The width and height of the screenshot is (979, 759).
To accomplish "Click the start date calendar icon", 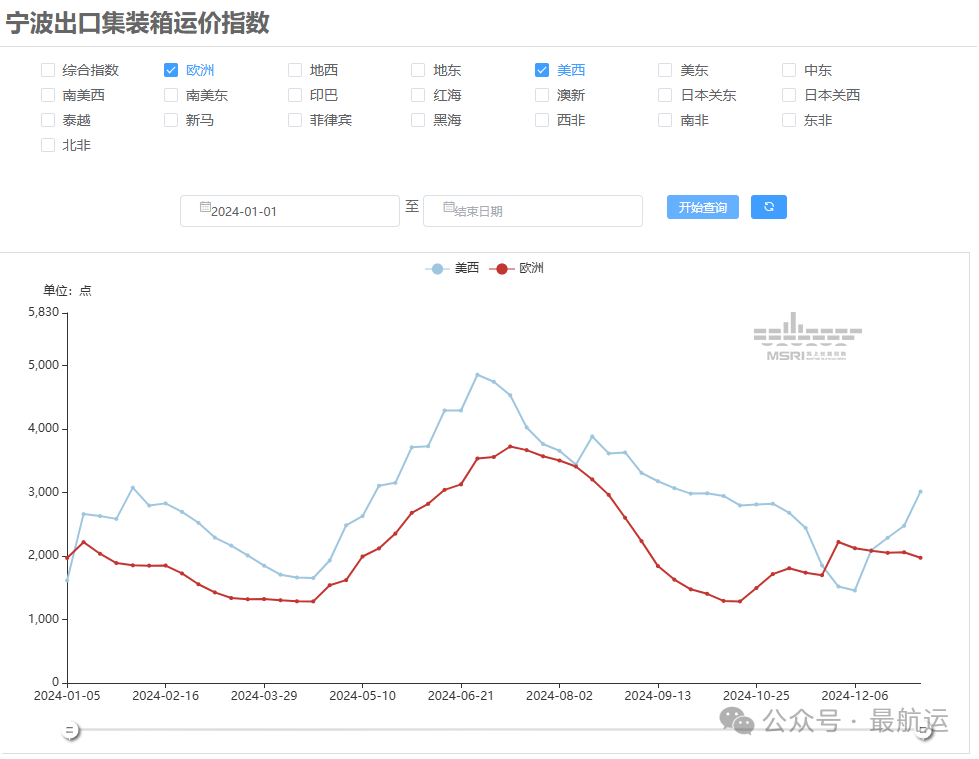I will pos(205,207).
